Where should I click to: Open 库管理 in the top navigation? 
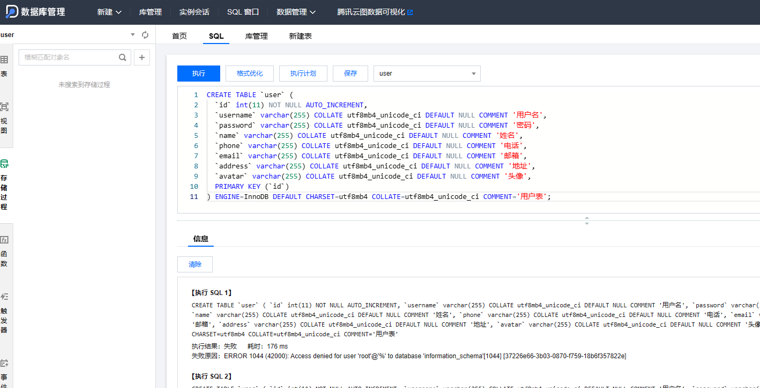pyautogui.click(x=150, y=12)
